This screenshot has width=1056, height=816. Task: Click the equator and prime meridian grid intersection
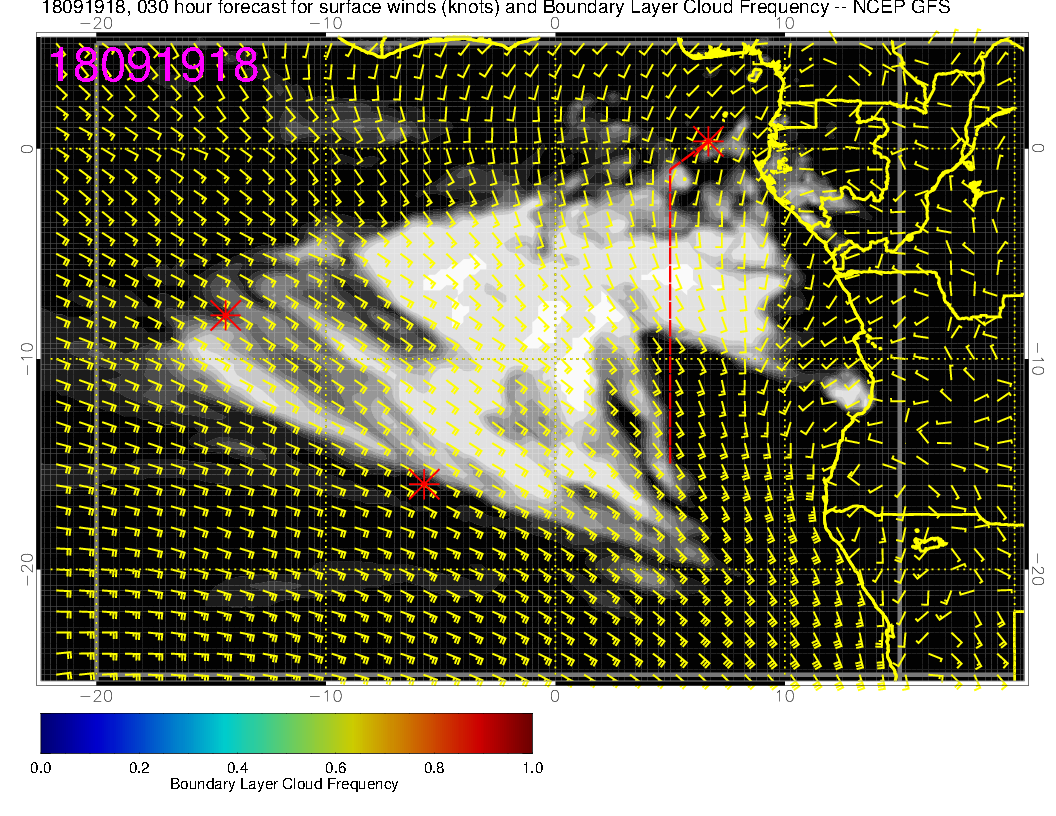pyautogui.click(x=555, y=149)
